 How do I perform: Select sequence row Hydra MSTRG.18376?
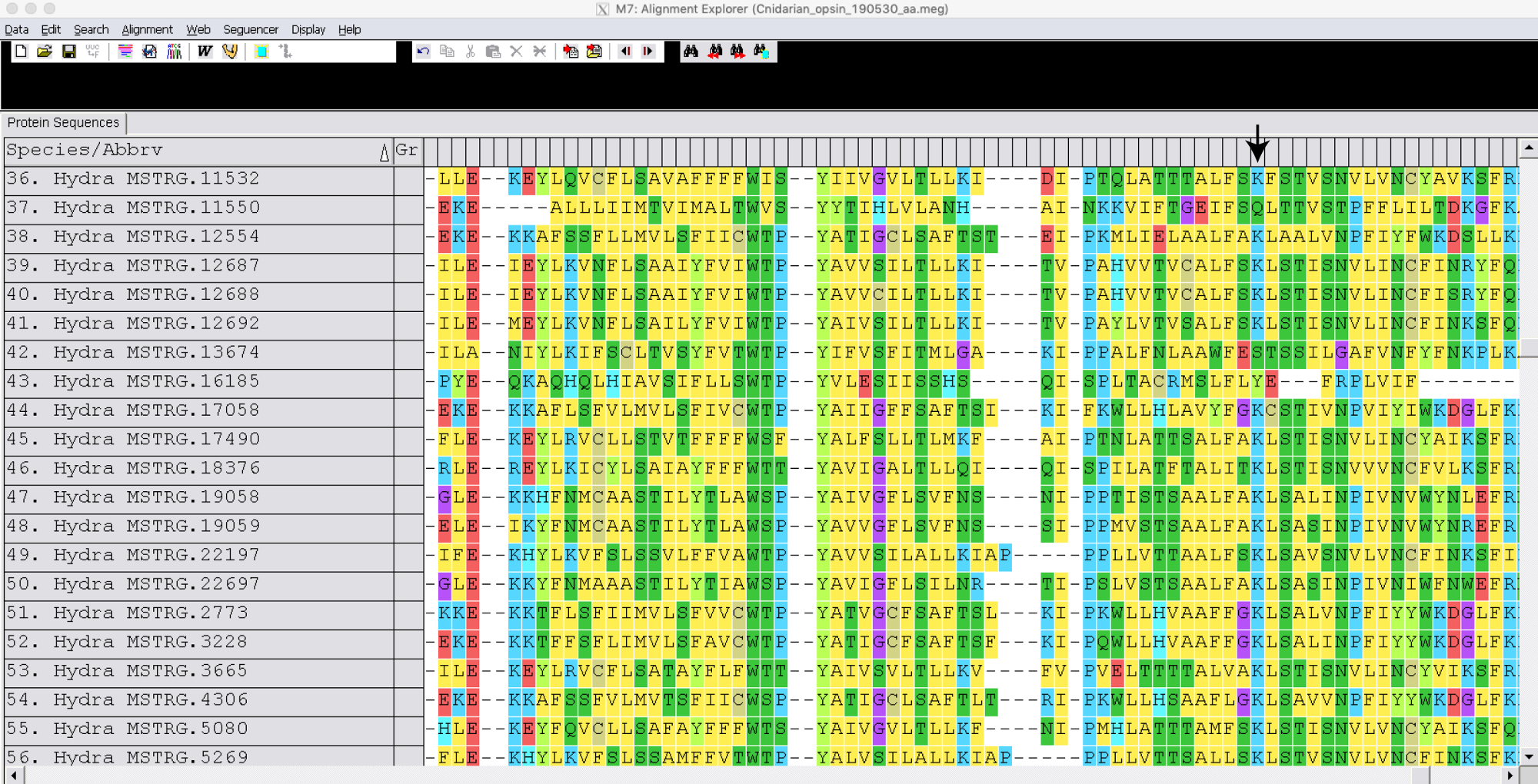tap(198, 470)
